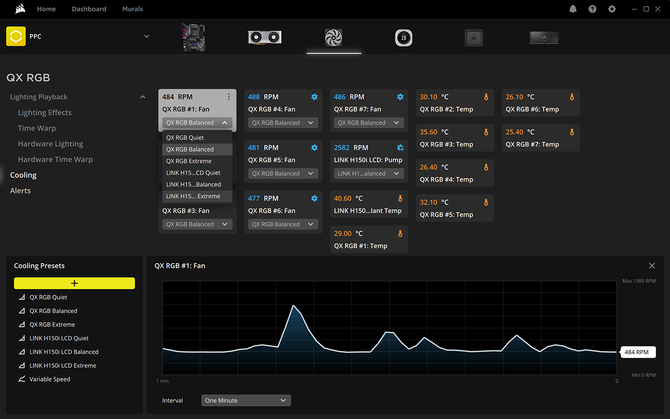Open the Cooling section in sidebar
Viewport: 670px width, 419px height.
coord(23,175)
